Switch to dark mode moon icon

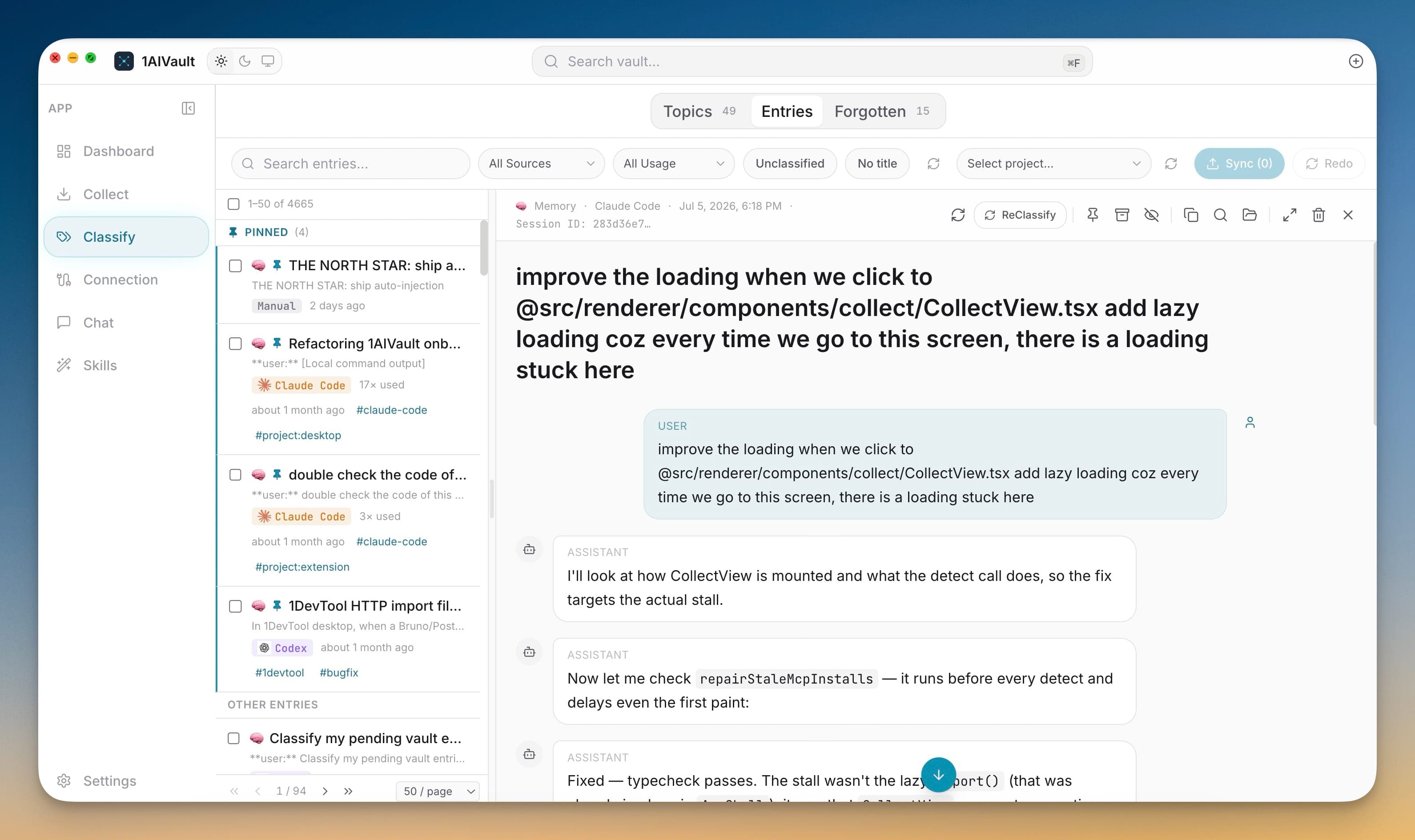pyautogui.click(x=245, y=61)
